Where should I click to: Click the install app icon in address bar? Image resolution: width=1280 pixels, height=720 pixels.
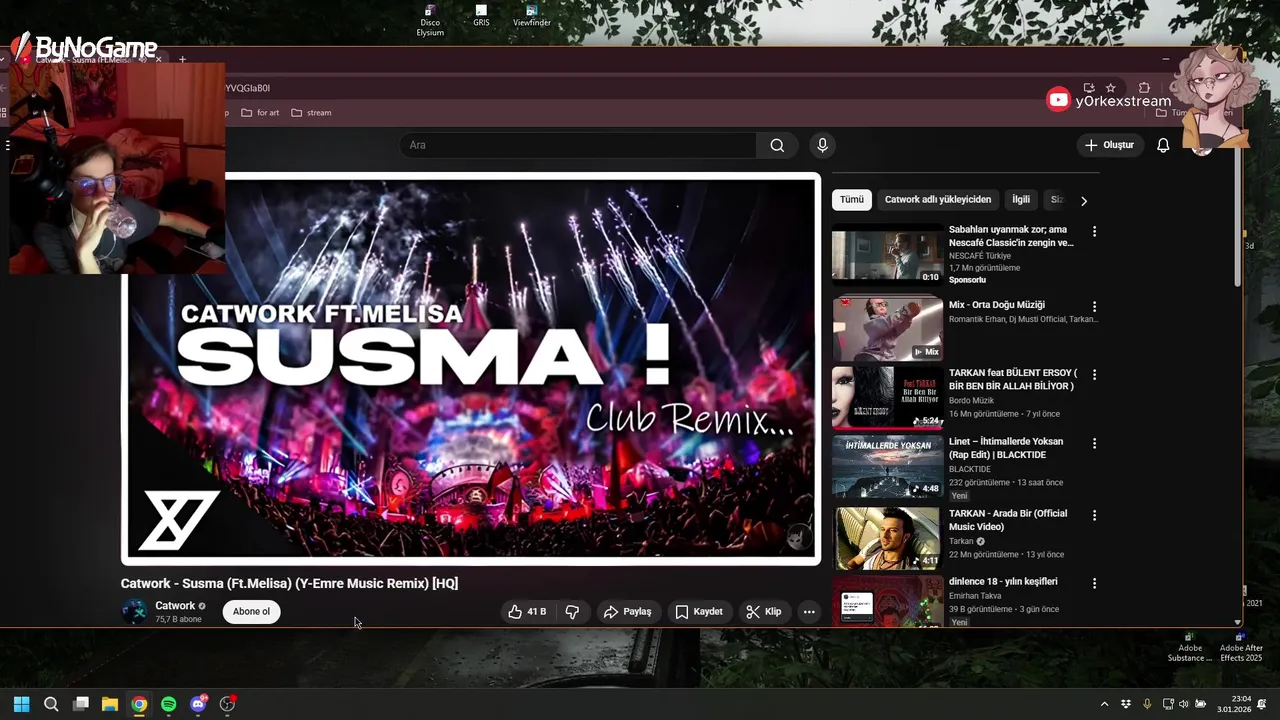point(1089,88)
